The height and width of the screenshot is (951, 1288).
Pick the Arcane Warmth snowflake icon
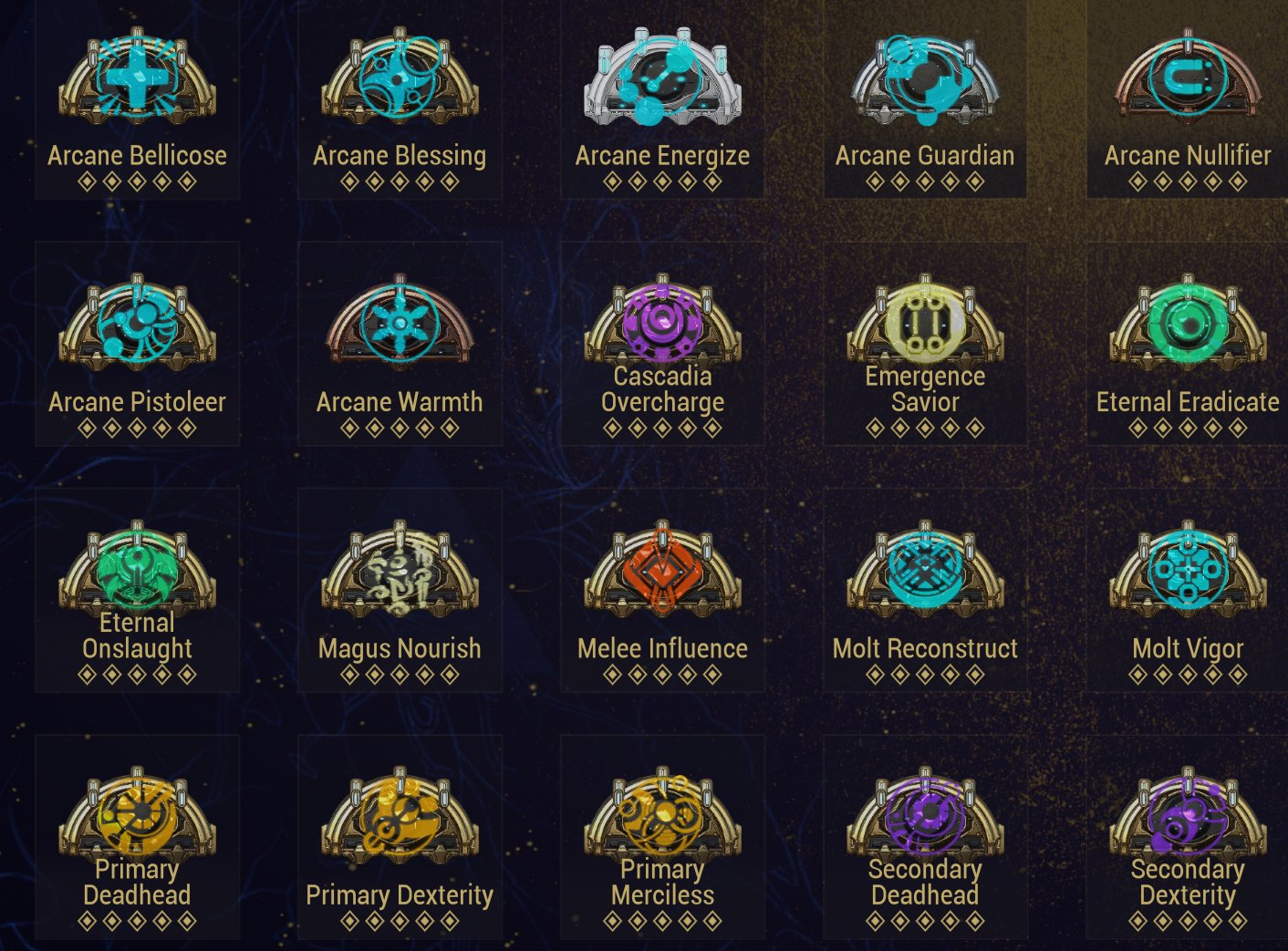point(400,325)
